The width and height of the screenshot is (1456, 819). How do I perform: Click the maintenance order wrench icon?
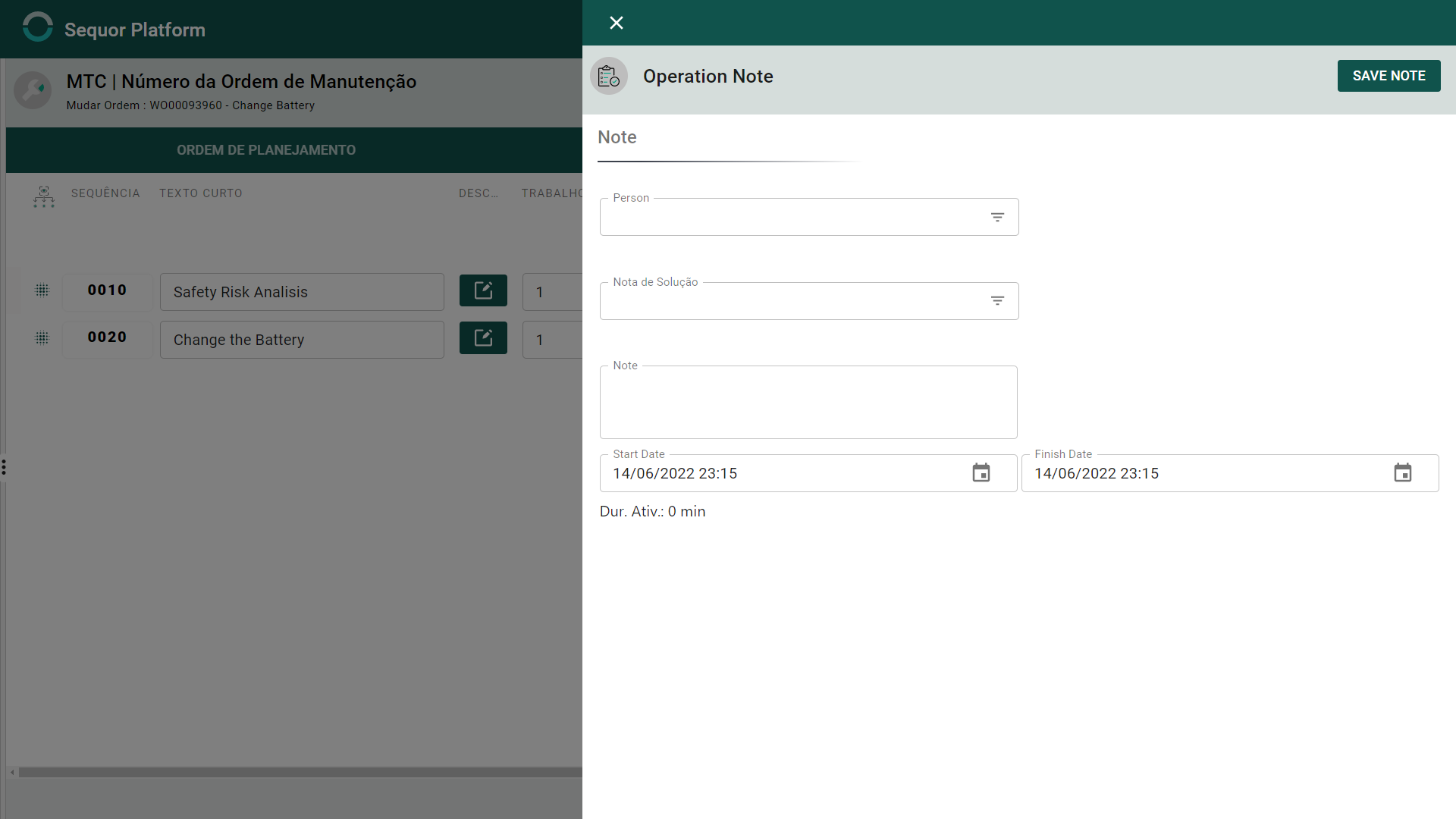pyautogui.click(x=33, y=90)
